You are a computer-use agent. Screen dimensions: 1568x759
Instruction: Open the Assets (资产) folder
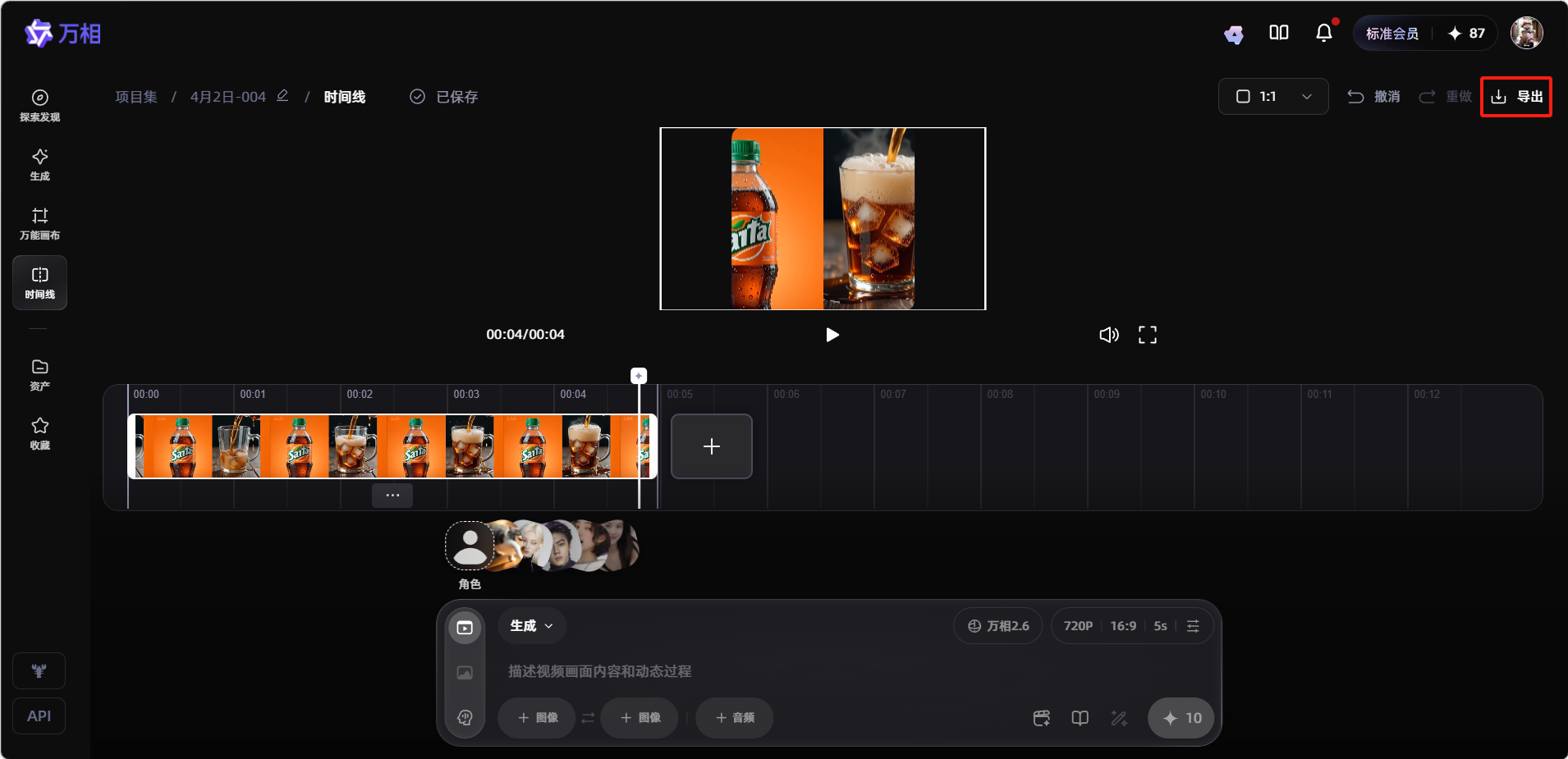(39, 374)
